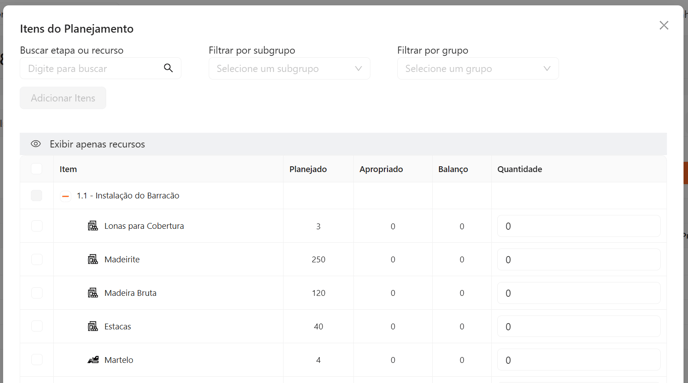The width and height of the screenshot is (688, 383).
Task: Click the eye icon for Exibir apenas recursos
Action: [36, 144]
